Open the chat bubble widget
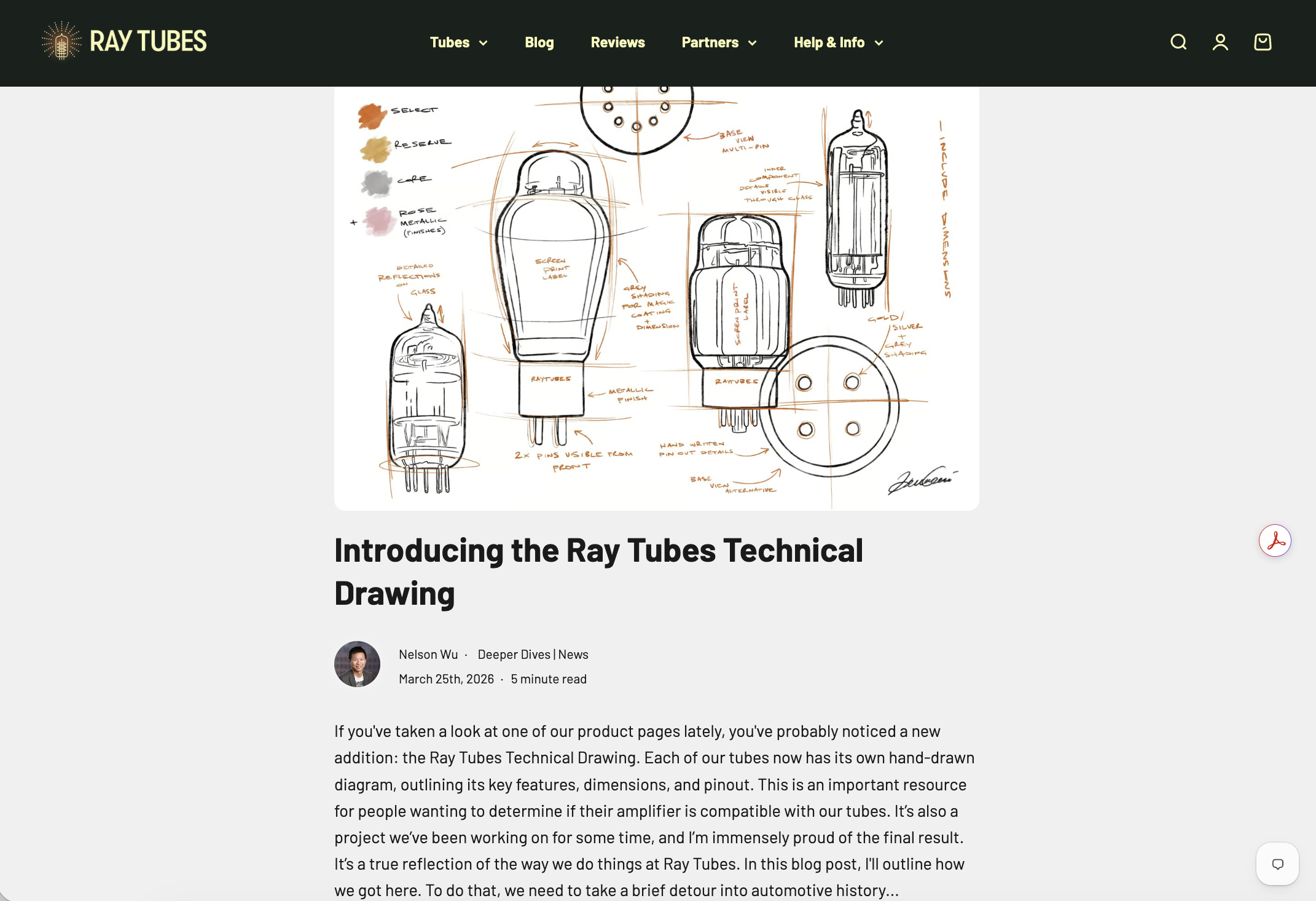 tap(1278, 864)
